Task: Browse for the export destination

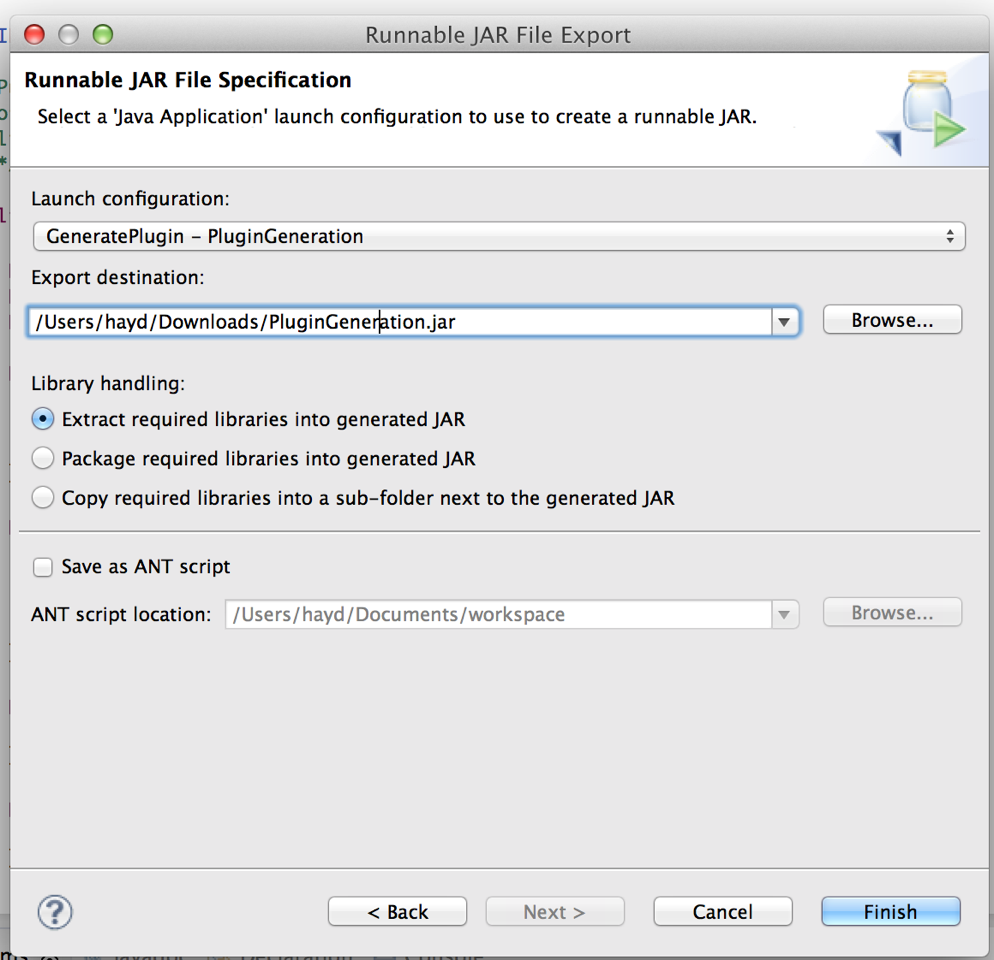Action: click(892, 320)
